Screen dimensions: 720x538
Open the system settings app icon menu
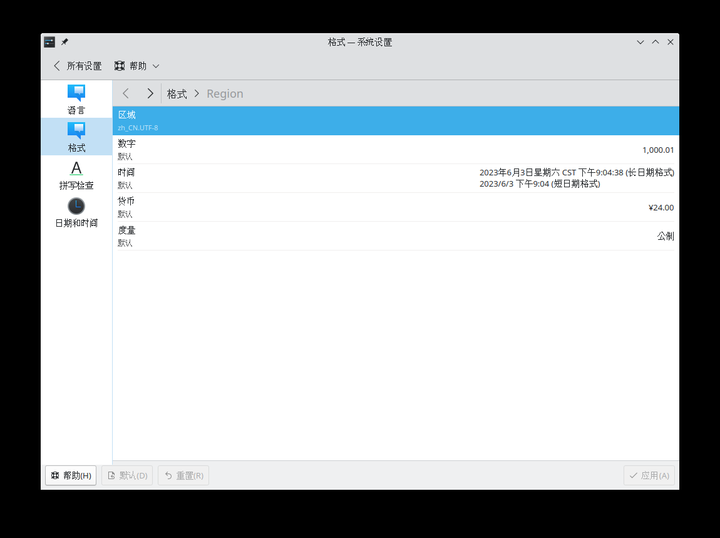pos(50,42)
